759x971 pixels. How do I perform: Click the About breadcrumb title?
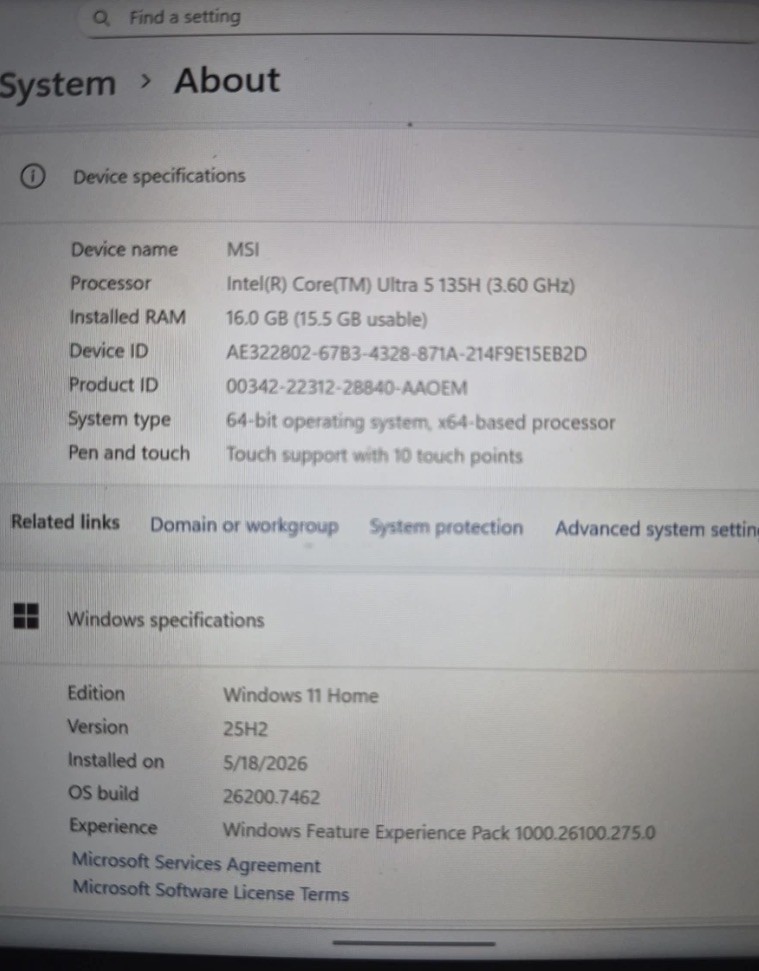227,81
